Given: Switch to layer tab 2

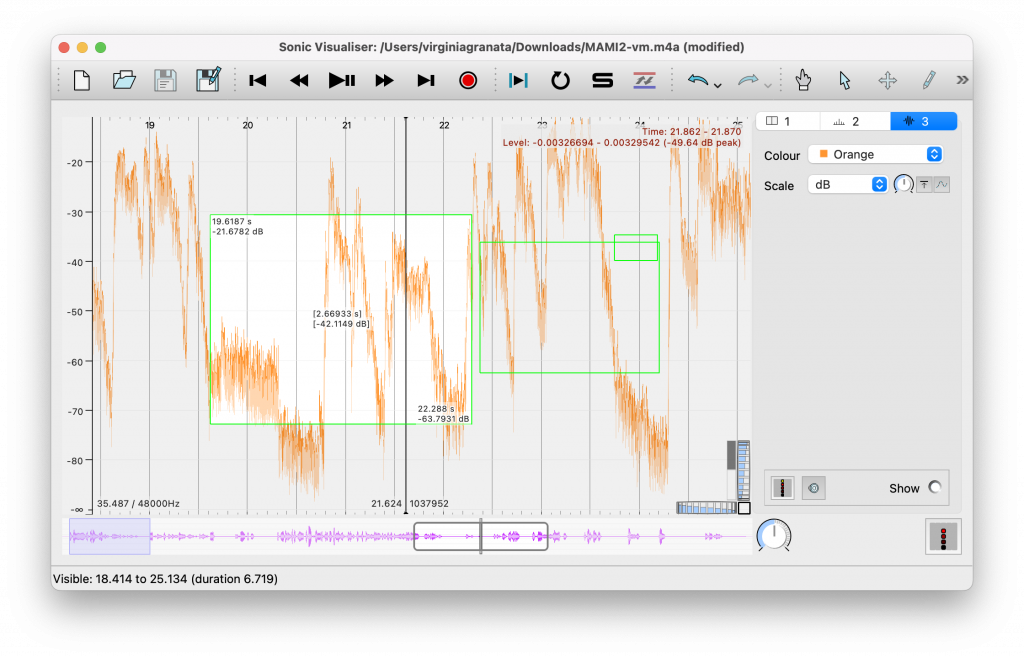Looking at the screenshot, I should [856, 121].
